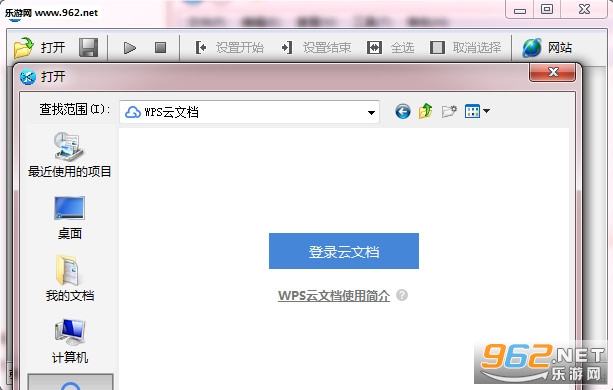
Task: Start playback with the play icon
Action: [x=130, y=48]
